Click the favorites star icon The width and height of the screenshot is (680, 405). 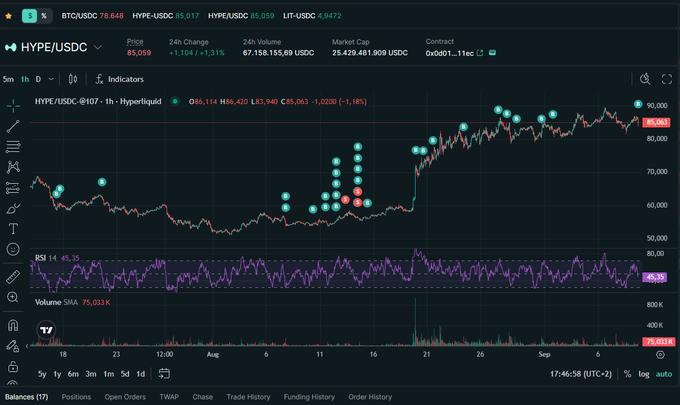[8, 16]
